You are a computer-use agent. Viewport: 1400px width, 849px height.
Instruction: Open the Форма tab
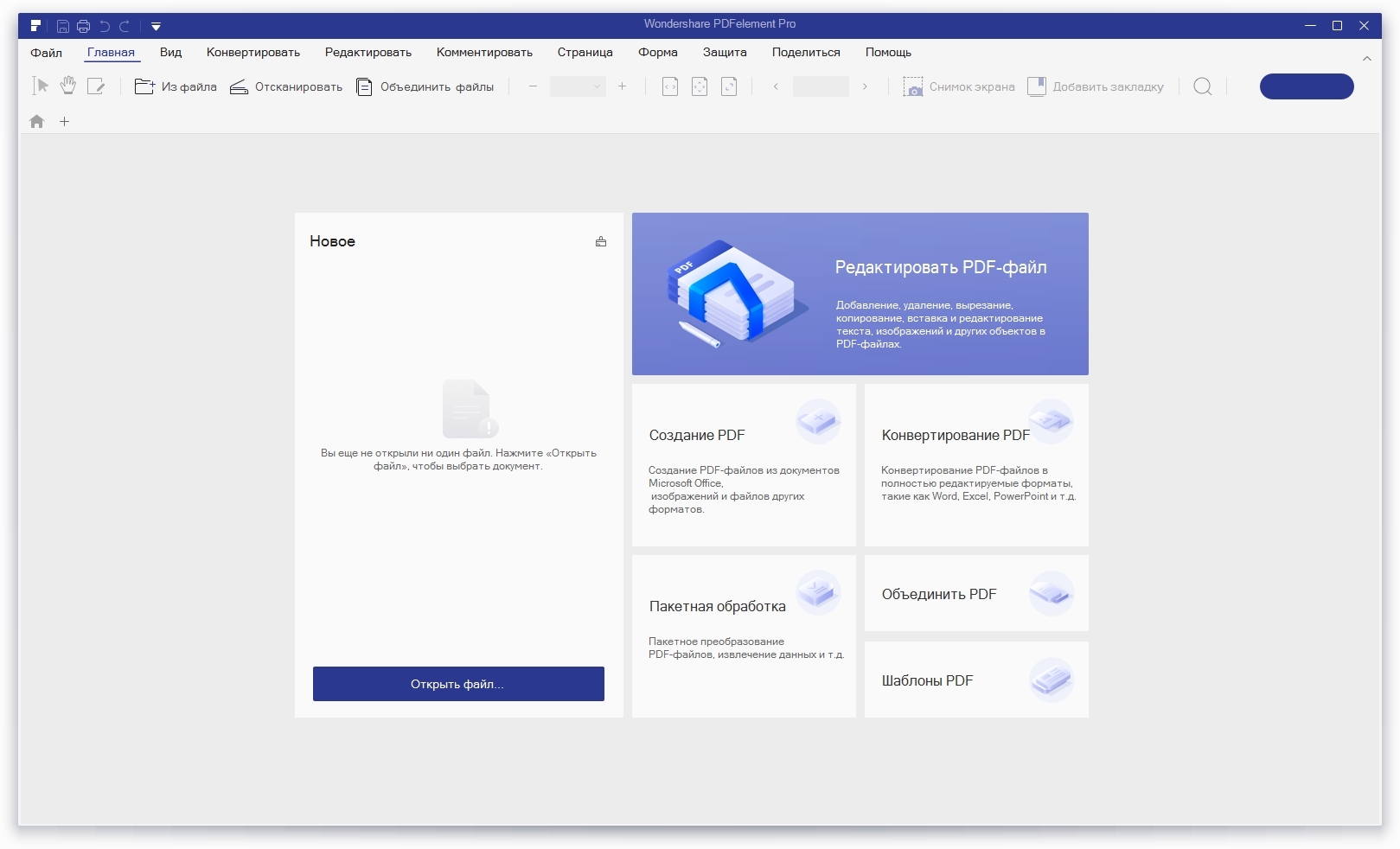[658, 53]
